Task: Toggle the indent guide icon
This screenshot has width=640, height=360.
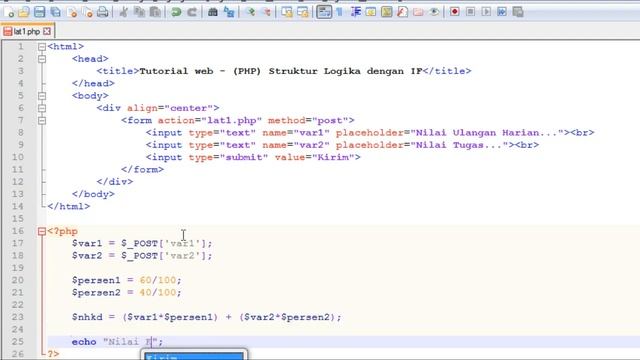Action: click(x=356, y=12)
